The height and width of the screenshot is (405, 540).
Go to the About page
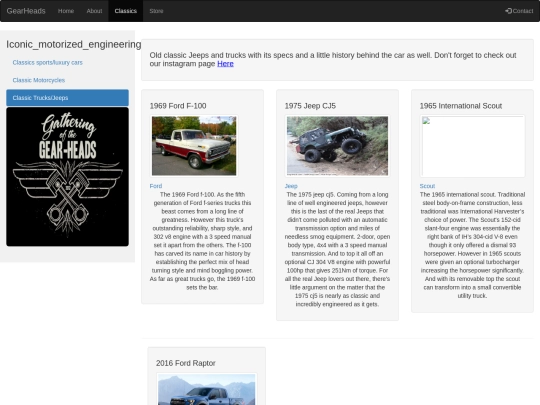(94, 11)
